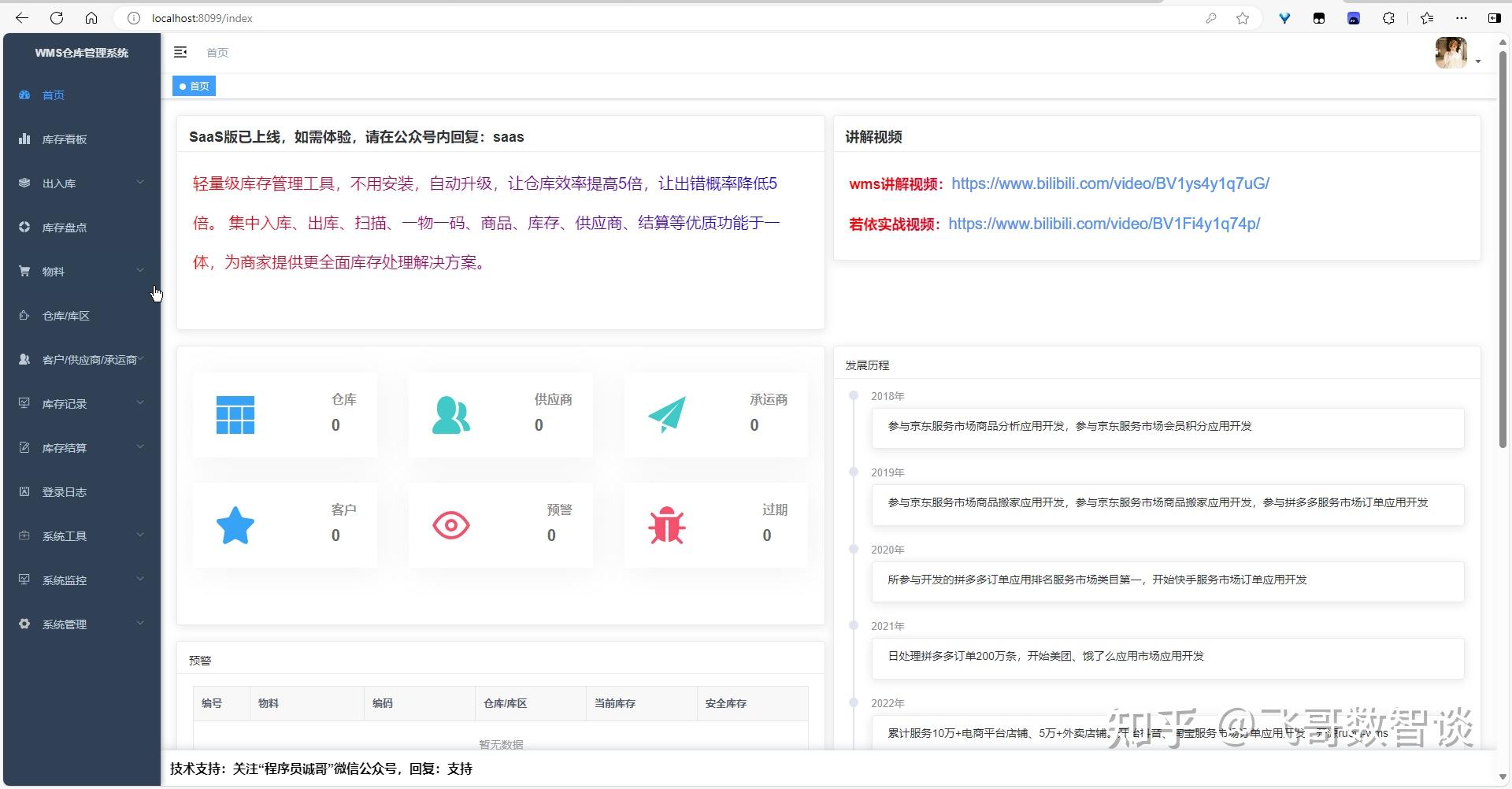Click the teal 供应商 people icon
The width and height of the screenshot is (1512, 789).
451,415
